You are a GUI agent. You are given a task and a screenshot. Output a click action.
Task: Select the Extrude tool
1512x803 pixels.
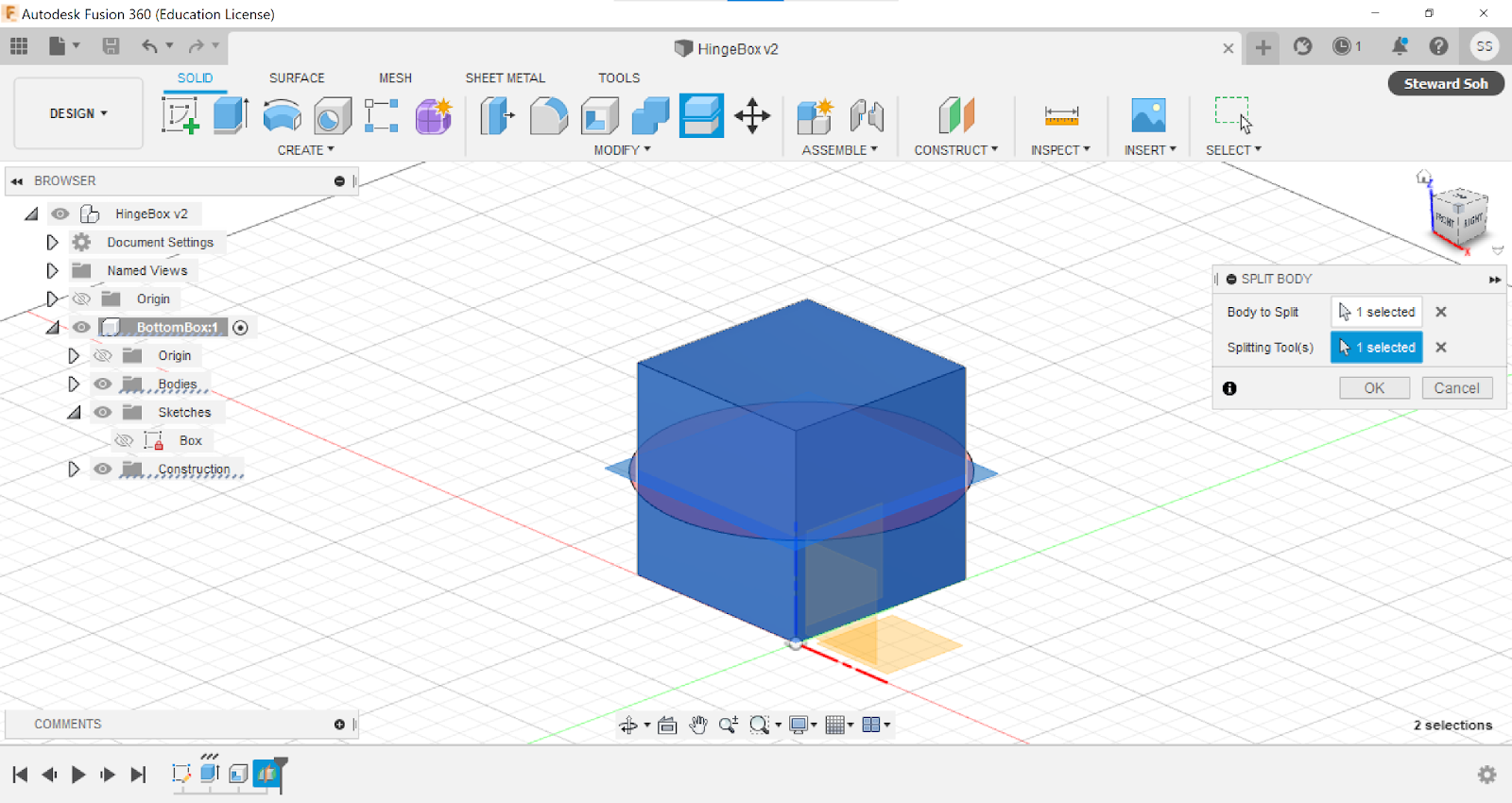(231, 116)
